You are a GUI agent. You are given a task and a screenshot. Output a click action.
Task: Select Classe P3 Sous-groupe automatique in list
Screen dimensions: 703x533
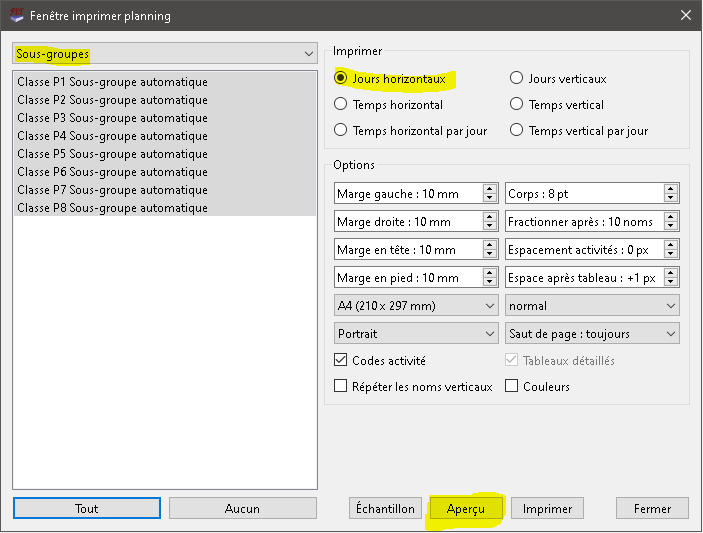(x=113, y=118)
